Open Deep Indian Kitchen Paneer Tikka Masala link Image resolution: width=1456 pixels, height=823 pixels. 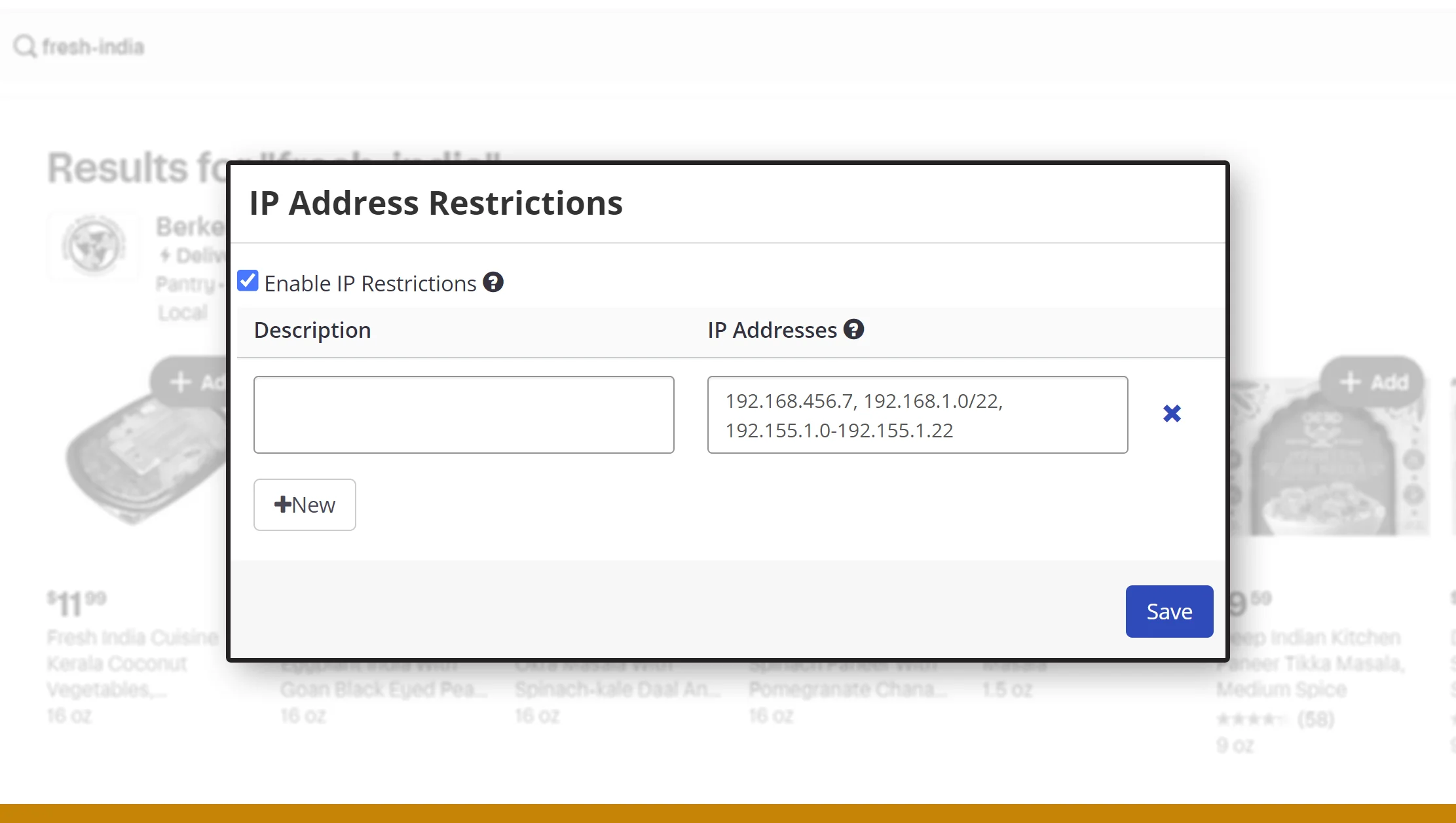pos(1310,663)
